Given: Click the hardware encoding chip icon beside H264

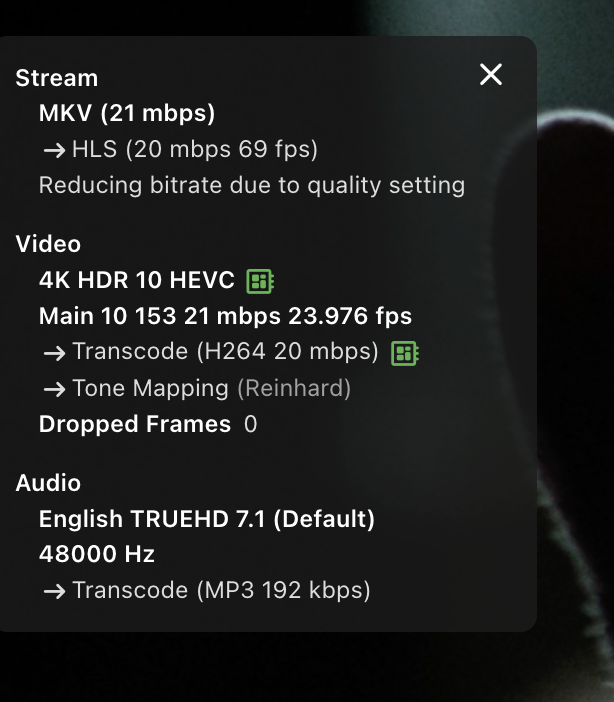Looking at the screenshot, I should pos(404,352).
